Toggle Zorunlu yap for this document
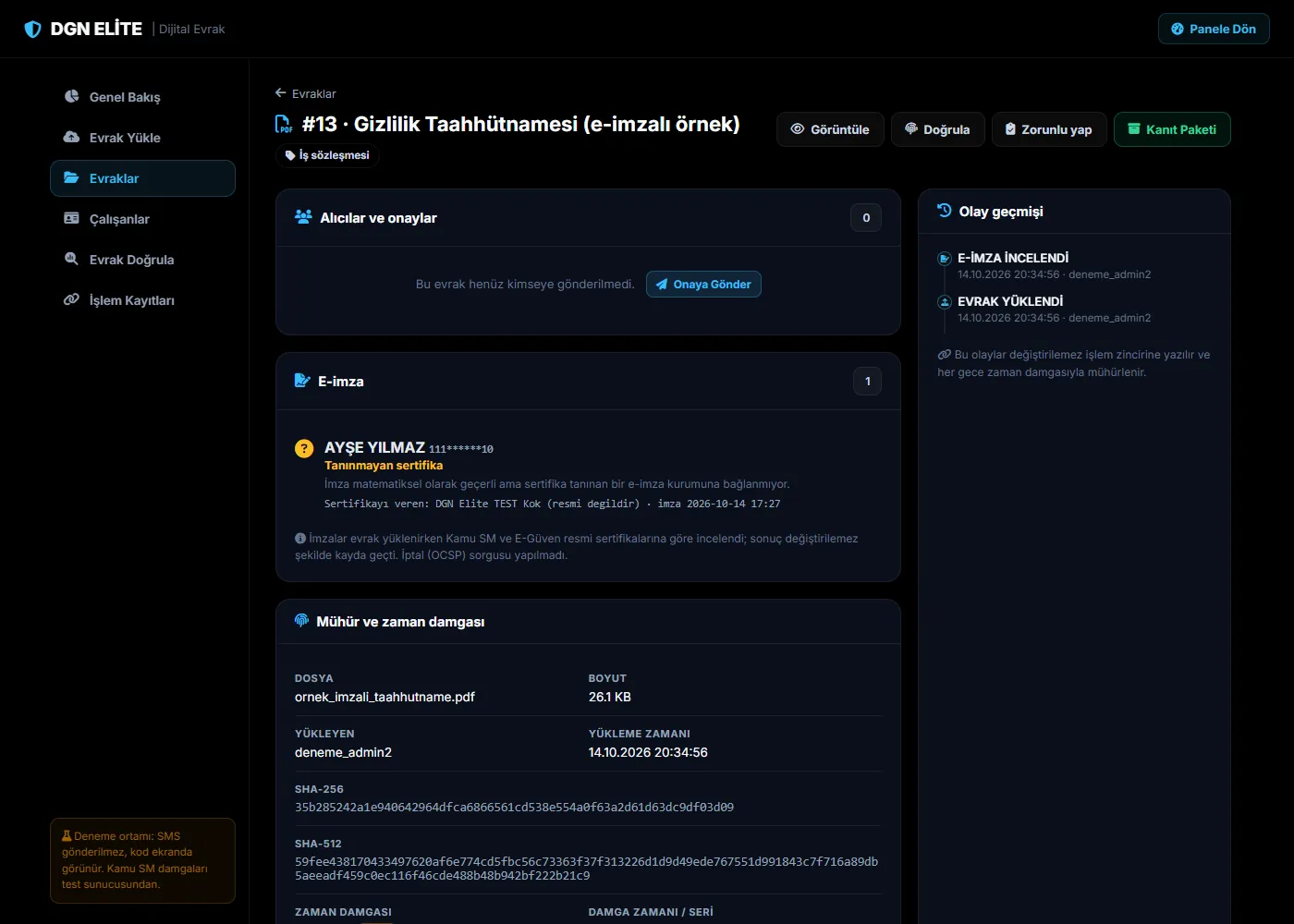 (x=1049, y=129)
